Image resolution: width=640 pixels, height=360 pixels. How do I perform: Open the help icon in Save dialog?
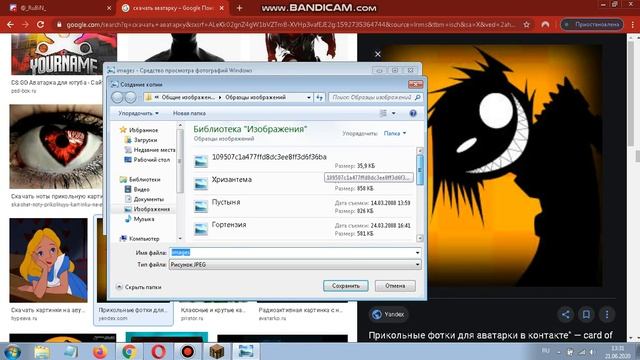(413, 113)
